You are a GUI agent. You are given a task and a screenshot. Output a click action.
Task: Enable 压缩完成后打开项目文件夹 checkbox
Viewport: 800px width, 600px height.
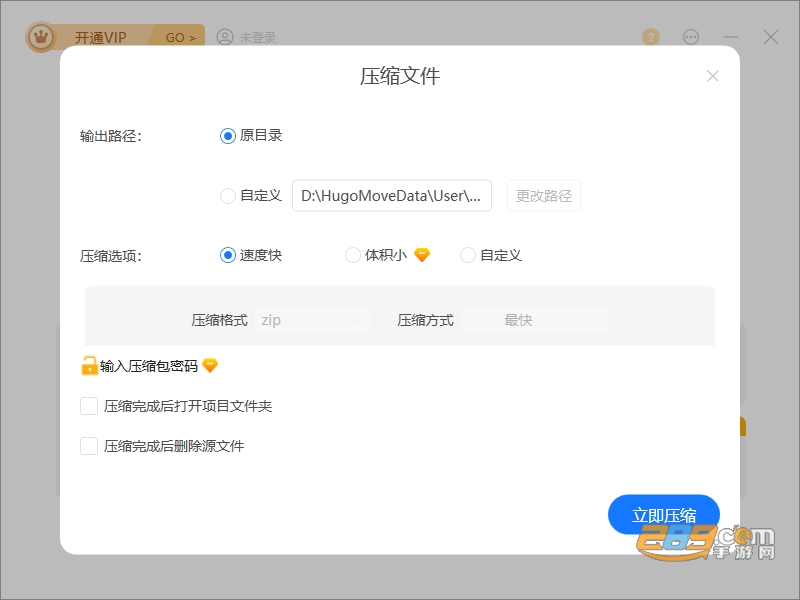point(89,406)
